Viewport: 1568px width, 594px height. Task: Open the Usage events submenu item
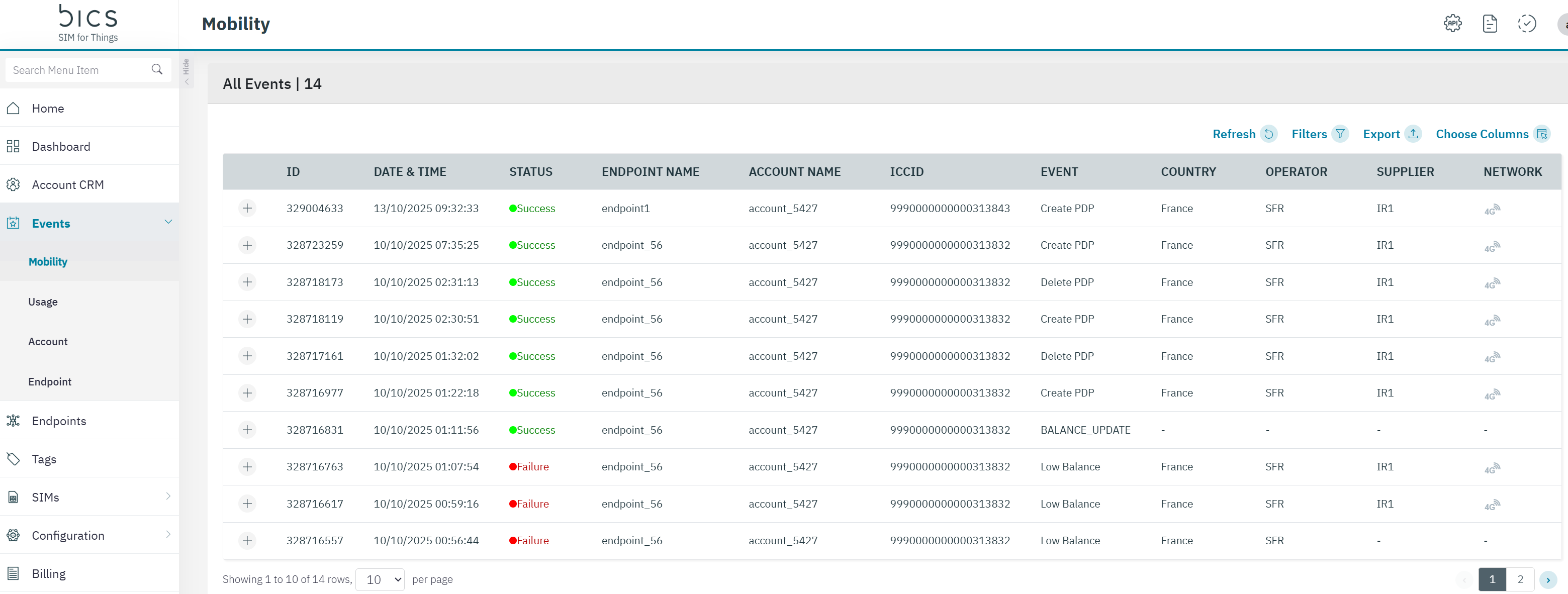coord(43,302)
